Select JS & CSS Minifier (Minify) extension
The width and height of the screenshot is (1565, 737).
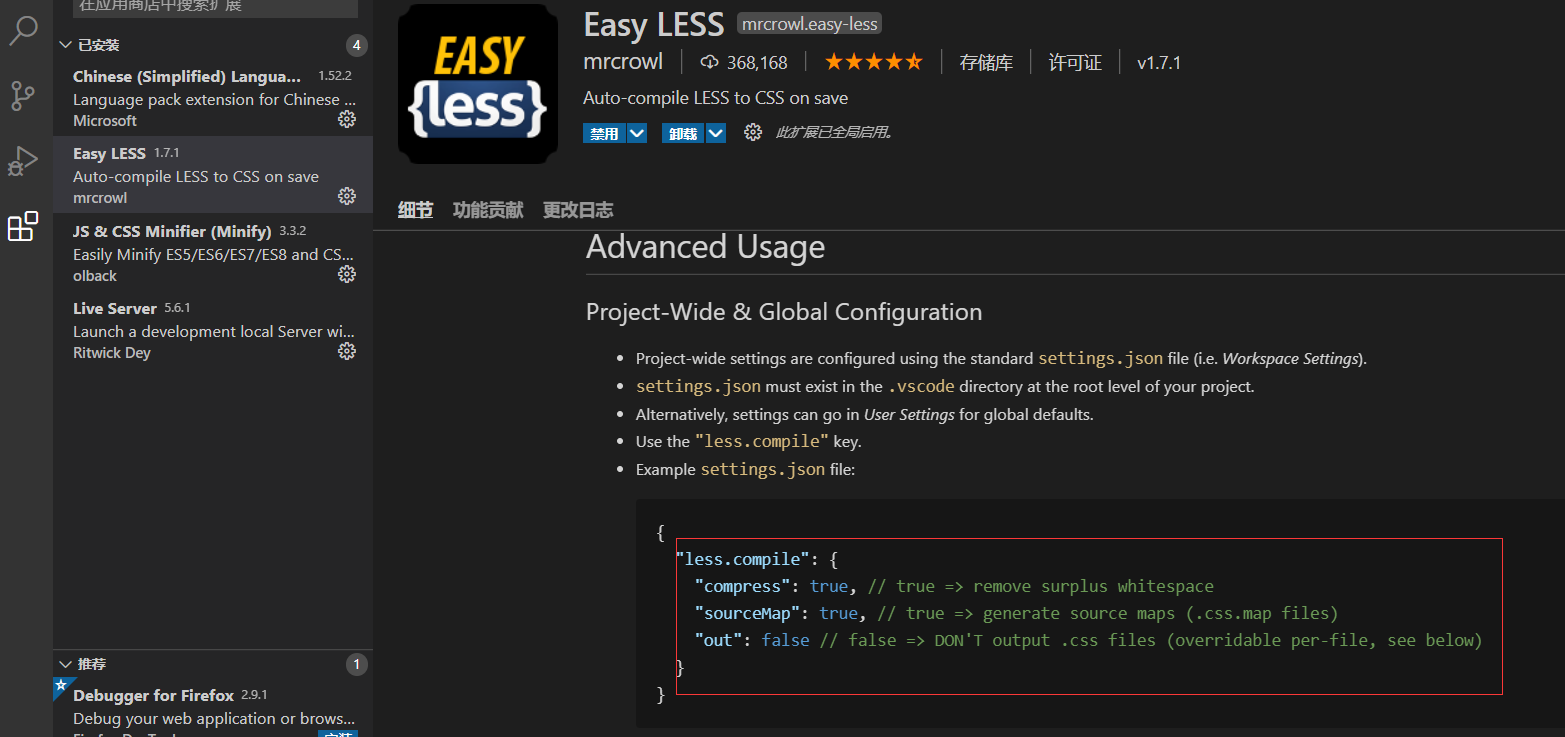click(213, 253)
